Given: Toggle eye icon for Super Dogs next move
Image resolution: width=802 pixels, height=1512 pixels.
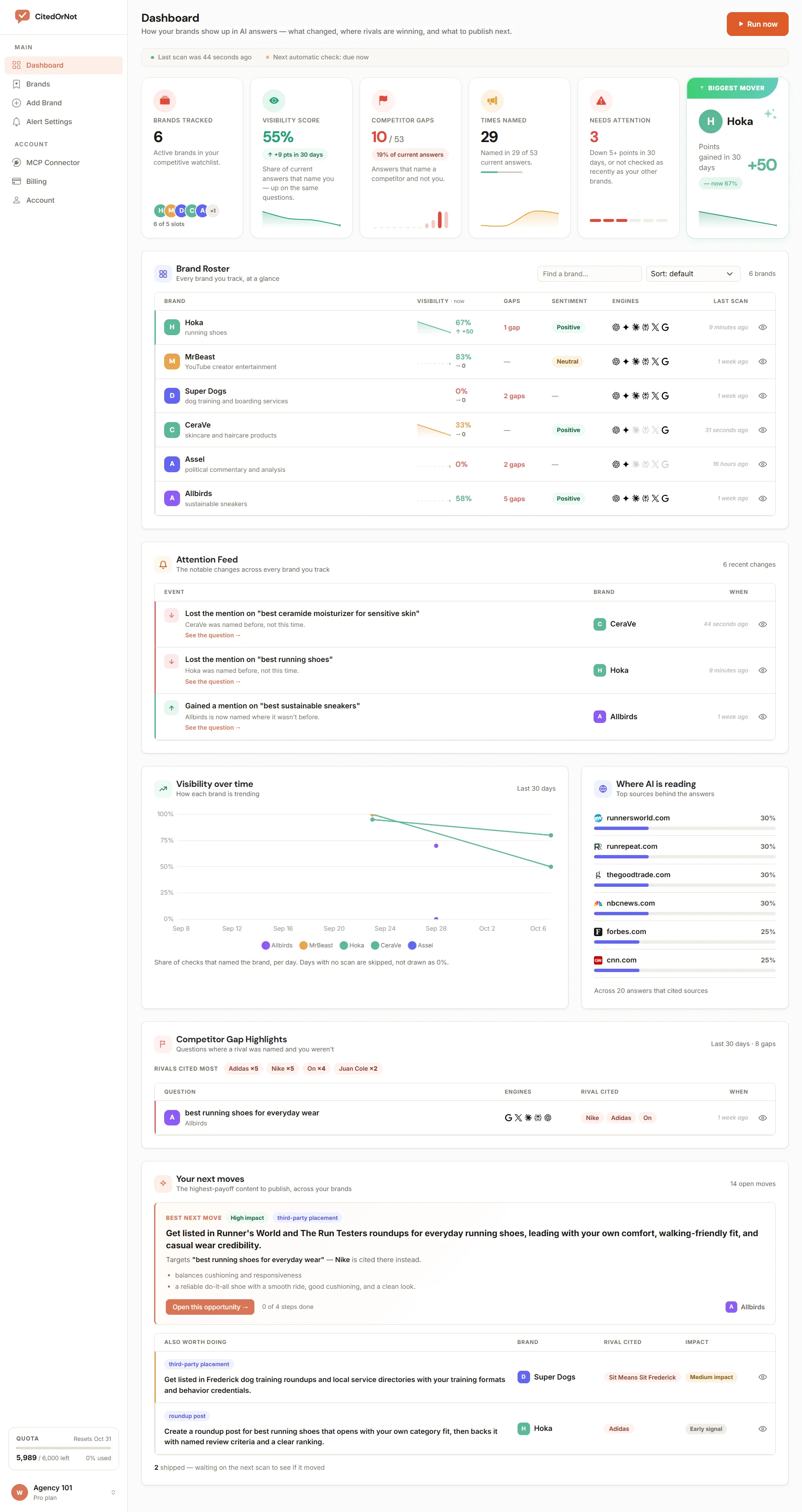Looking at the screenshot, I should point(762,1377).
